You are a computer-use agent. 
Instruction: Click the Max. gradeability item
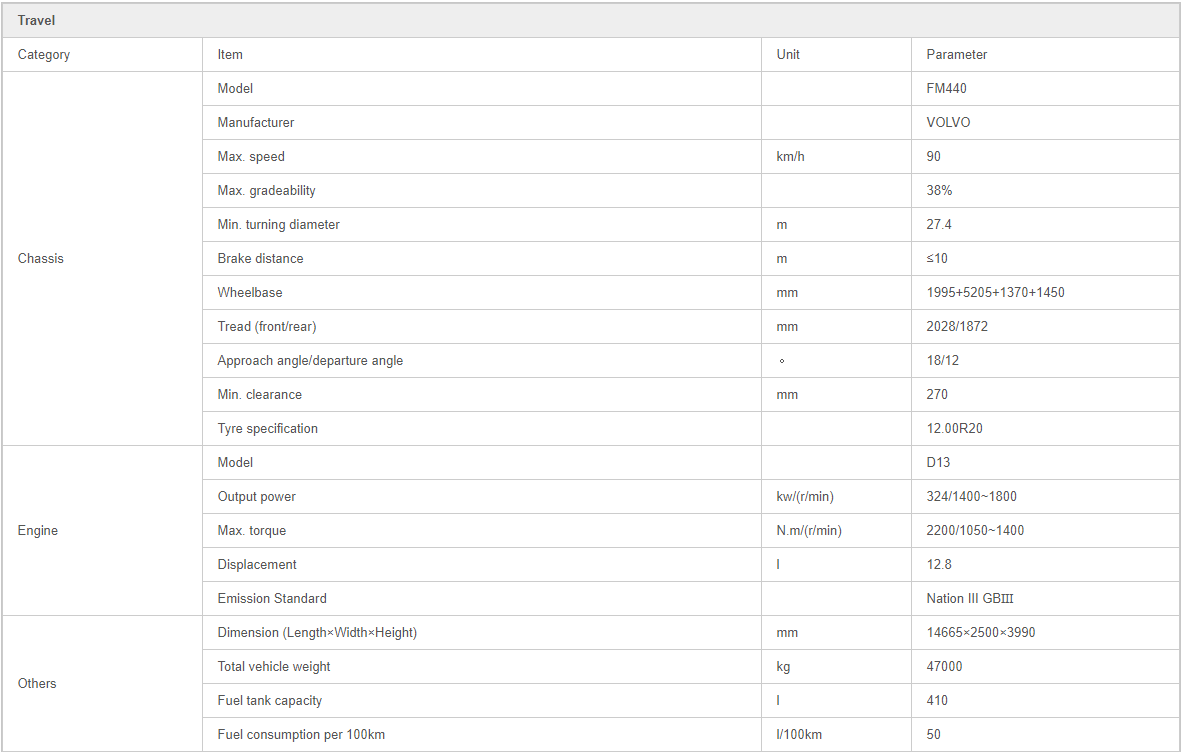[266, 191]
